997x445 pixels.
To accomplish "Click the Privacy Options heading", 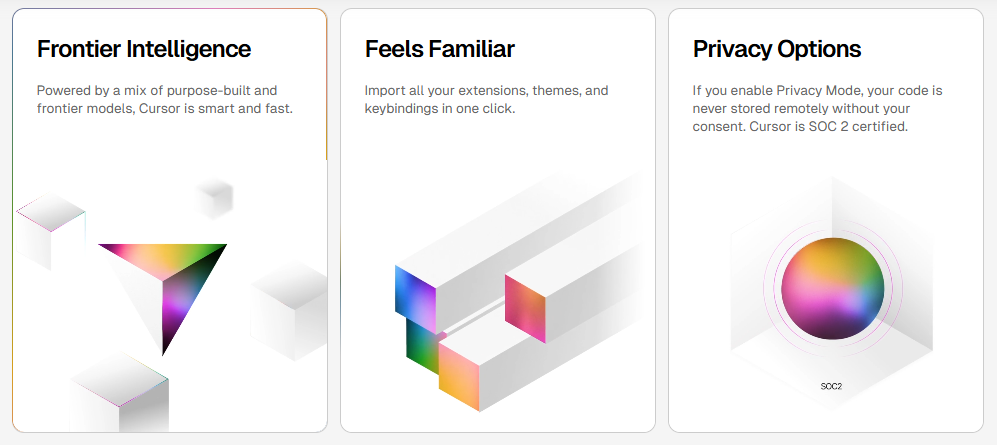I will click(x=777, y=49).
